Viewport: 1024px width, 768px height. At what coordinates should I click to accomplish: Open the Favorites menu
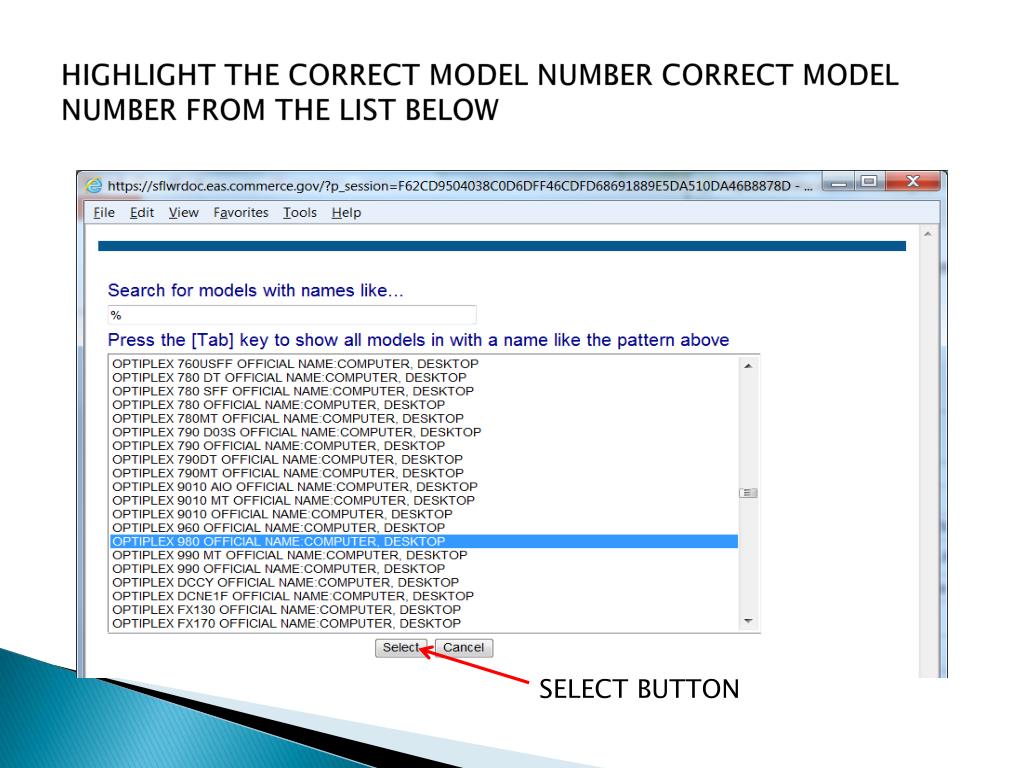pyautogui.click(x=241, y=212)
